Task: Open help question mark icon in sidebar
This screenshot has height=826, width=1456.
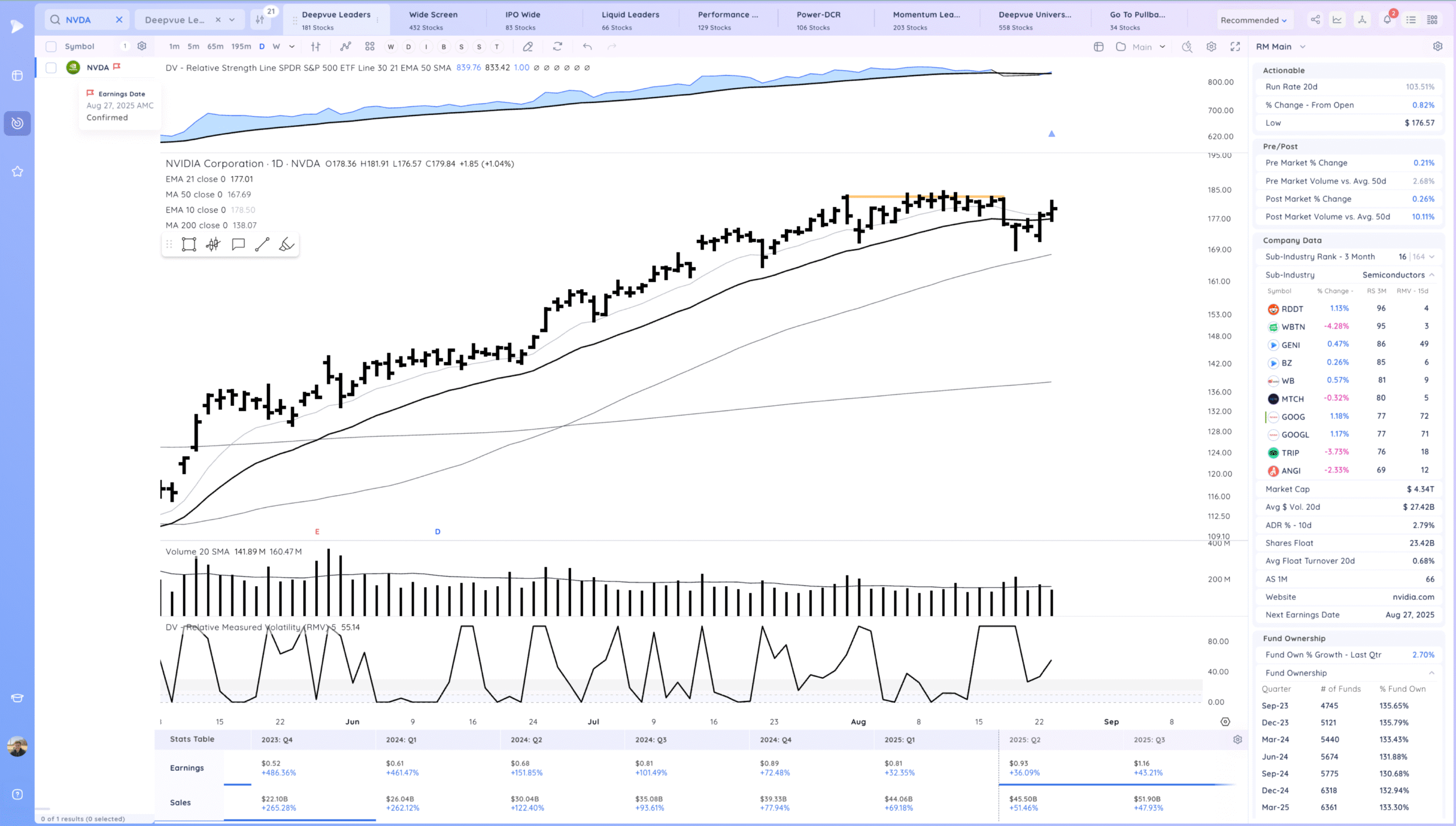Action: coord(17,794)
